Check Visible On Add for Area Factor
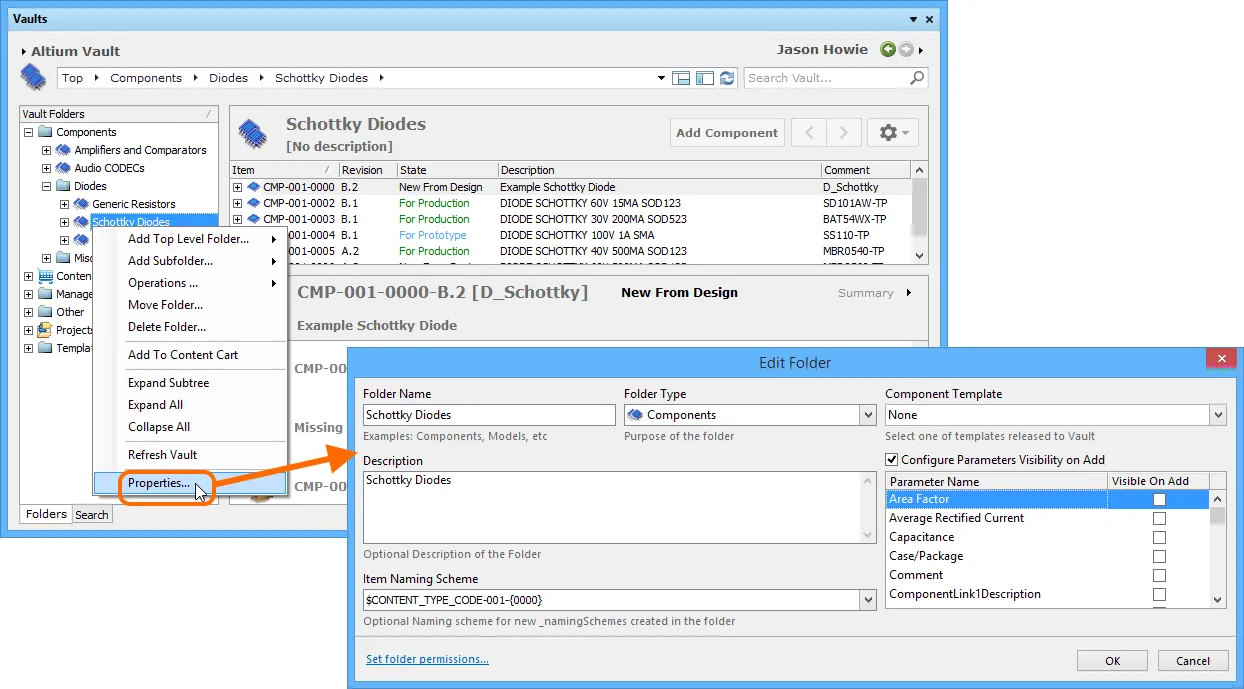 (x=1159, y=499)
